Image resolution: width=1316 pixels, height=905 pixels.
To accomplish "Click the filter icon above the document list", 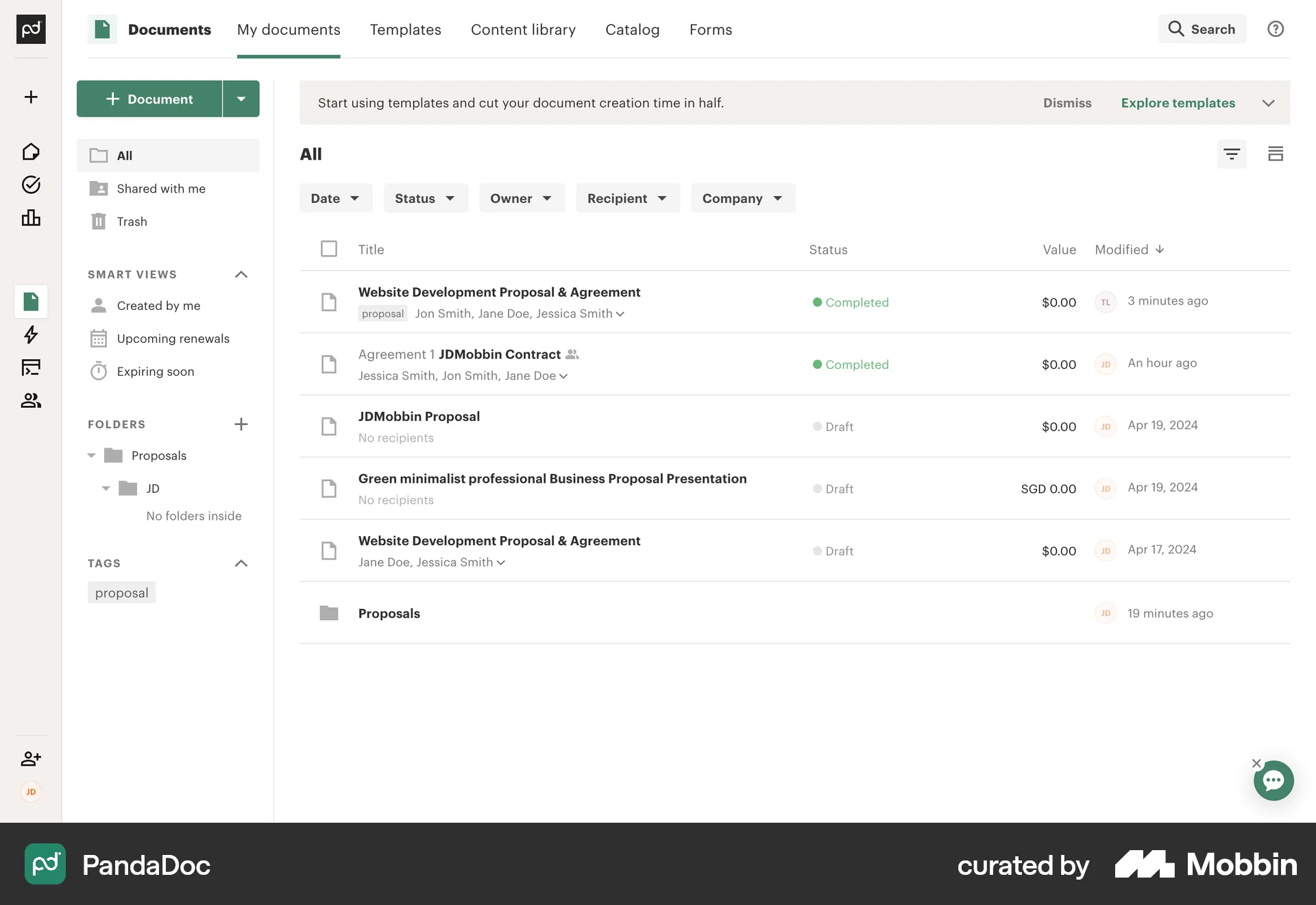I will pyautogui.click(x=1232, y=154).
